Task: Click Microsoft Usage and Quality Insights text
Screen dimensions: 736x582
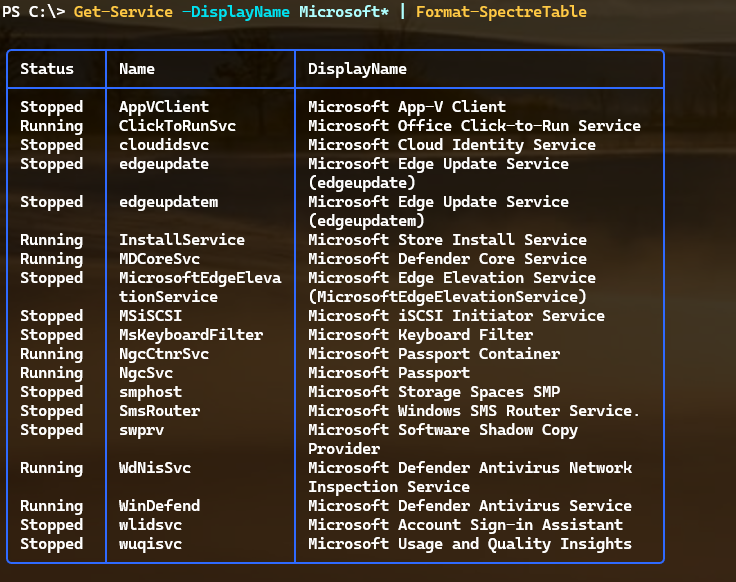Action: click(x=470, y=544)
